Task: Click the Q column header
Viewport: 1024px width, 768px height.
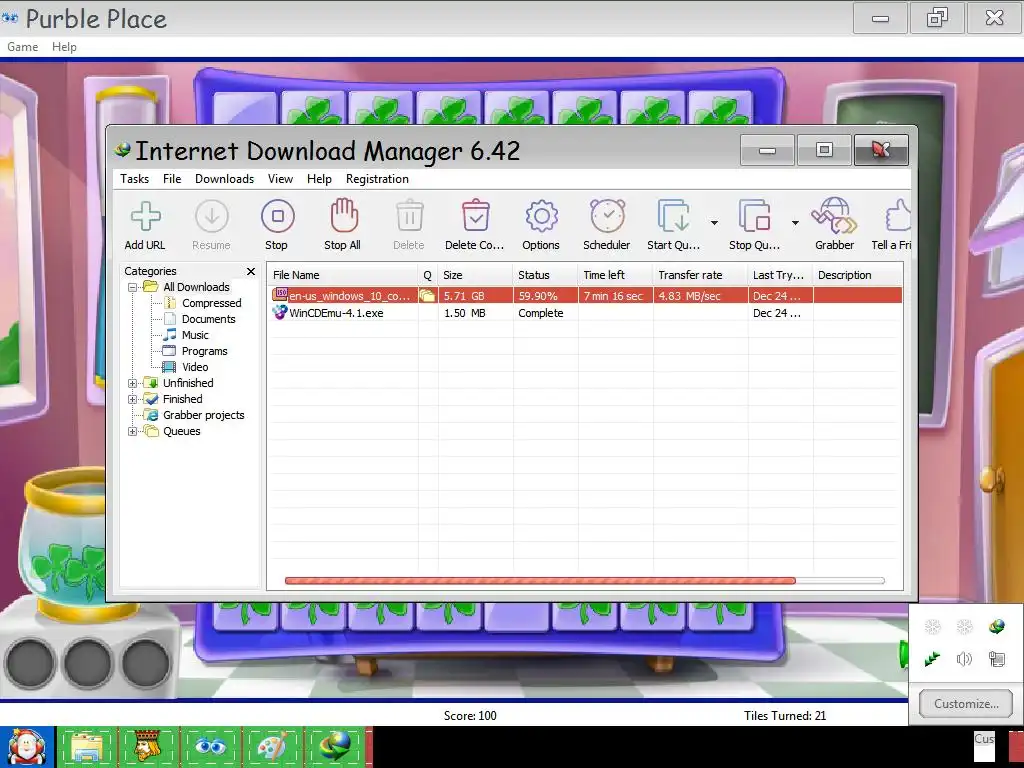Action: coord(428,275)
